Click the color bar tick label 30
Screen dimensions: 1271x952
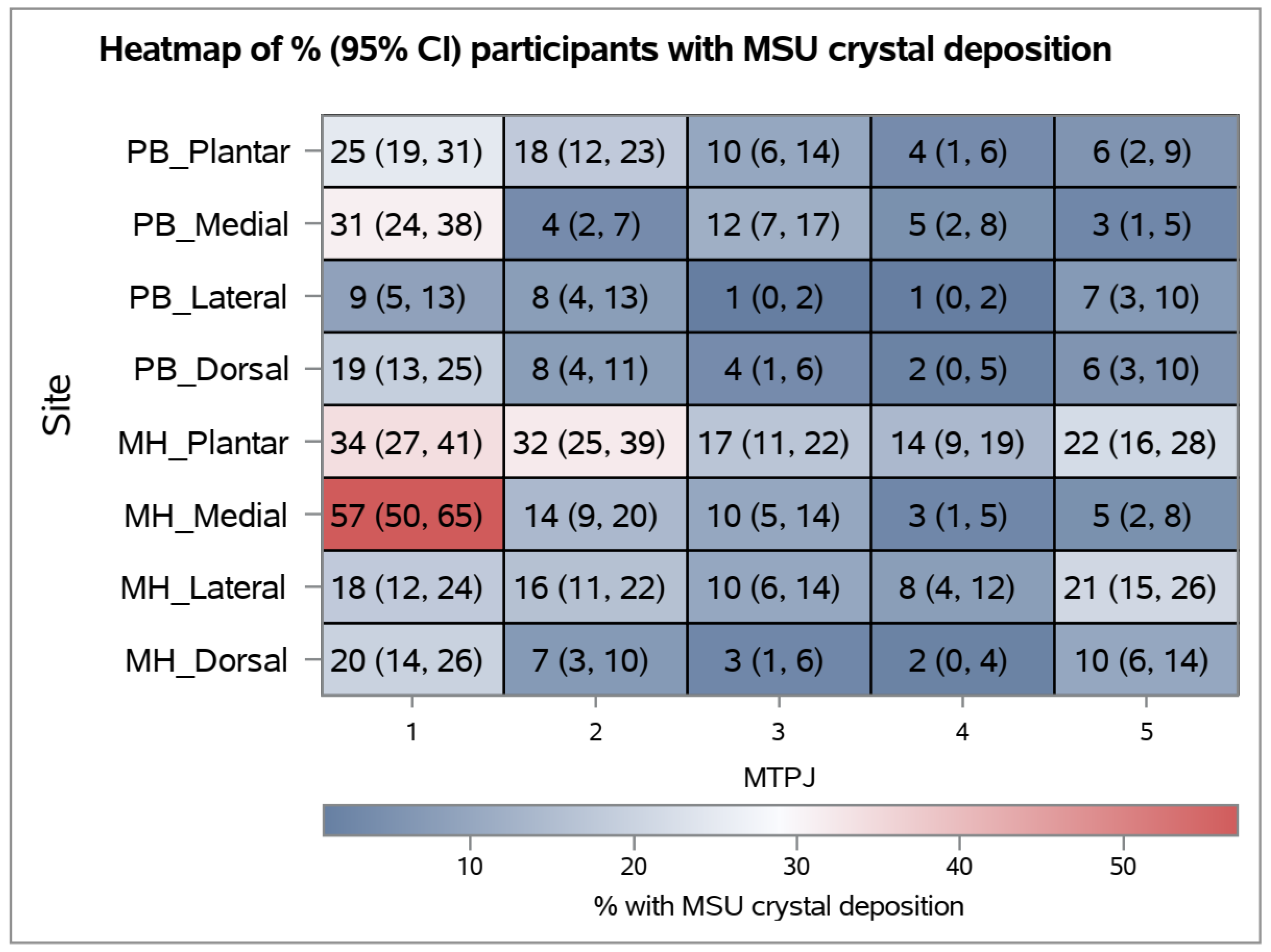[x=797, y=866]
